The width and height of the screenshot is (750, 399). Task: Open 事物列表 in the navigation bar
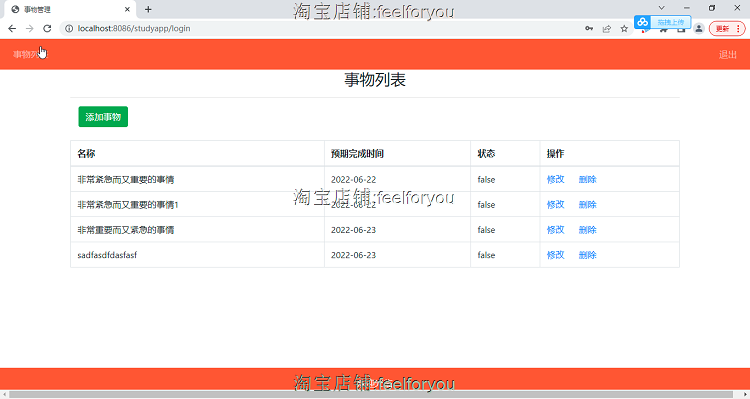[30, 55]
